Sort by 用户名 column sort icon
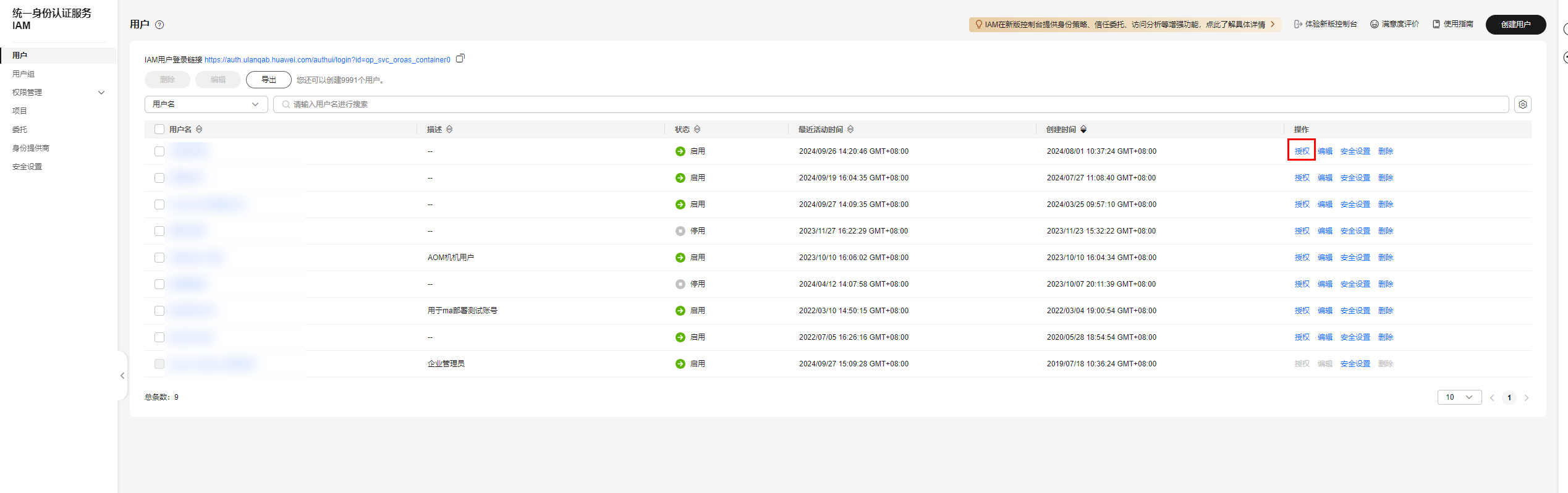Image resolution: width=1568 pixels, height=493 pixels. pos(199,129)
